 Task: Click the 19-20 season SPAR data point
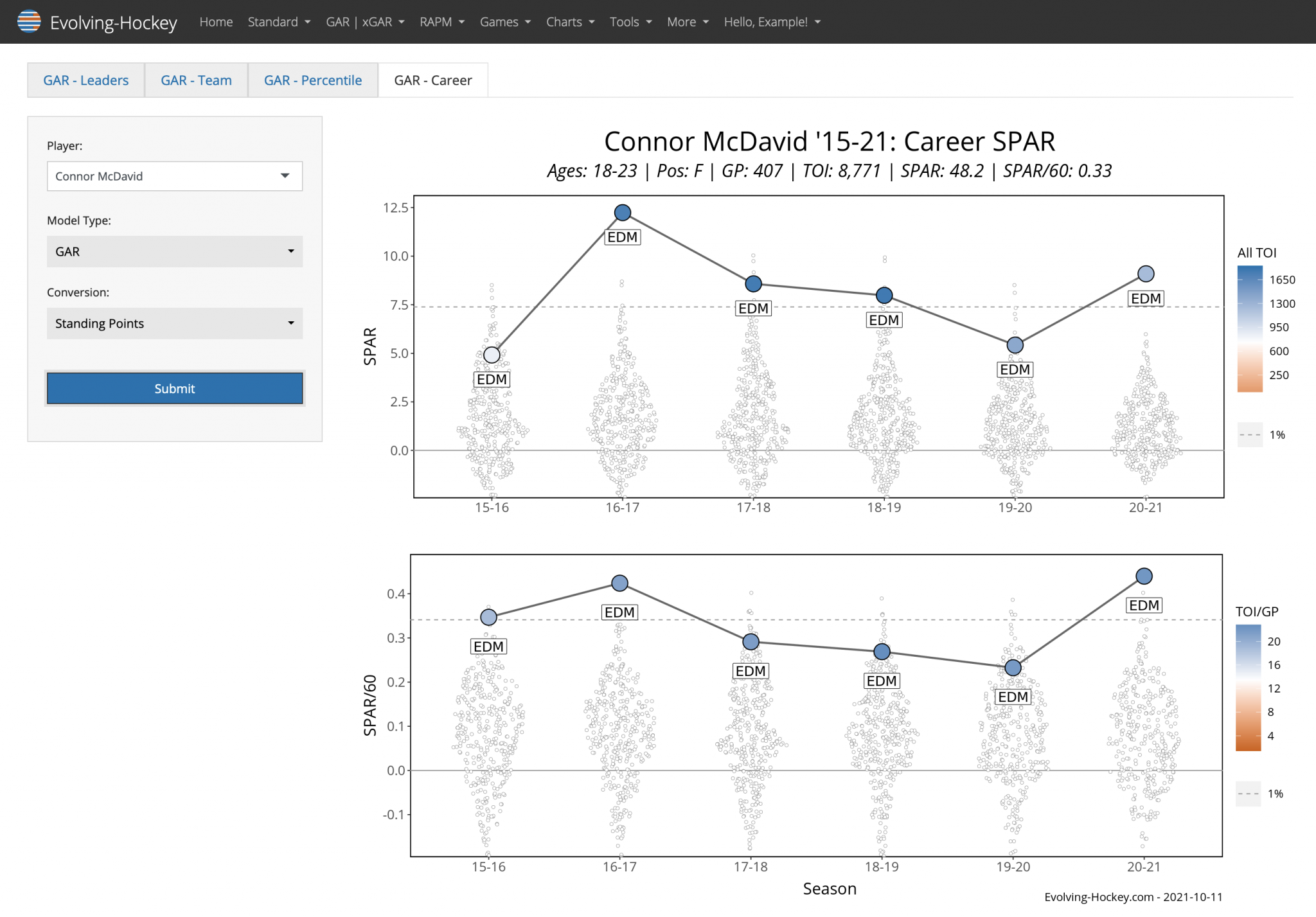click(x=1015, y=345)
